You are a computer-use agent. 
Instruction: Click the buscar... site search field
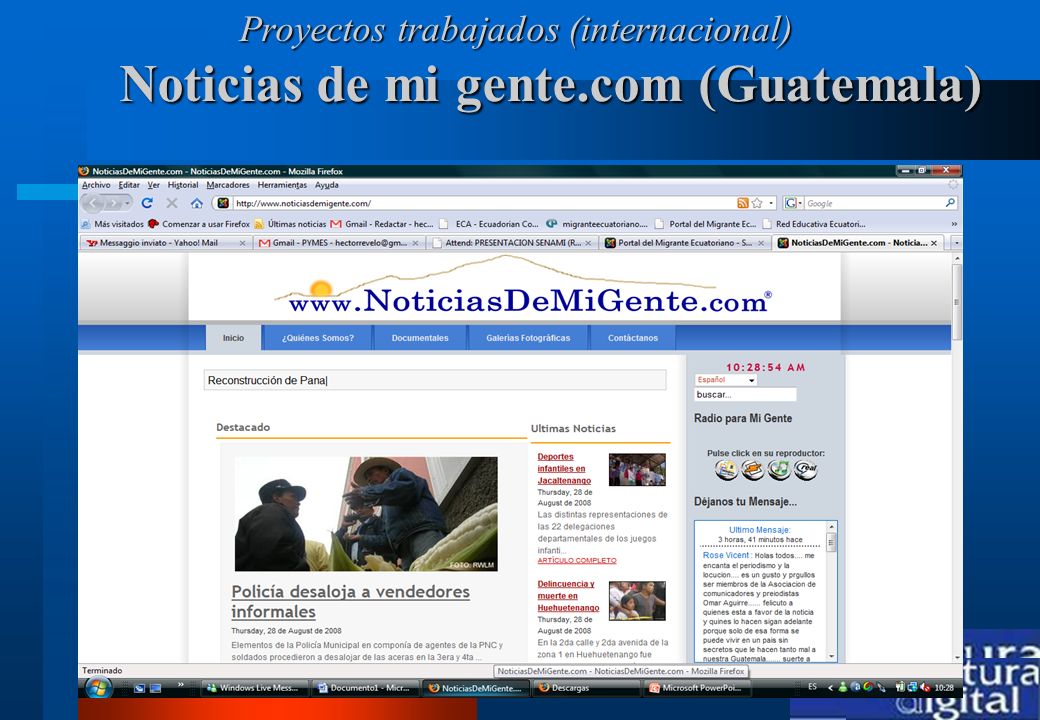click(x=745, y=394)
